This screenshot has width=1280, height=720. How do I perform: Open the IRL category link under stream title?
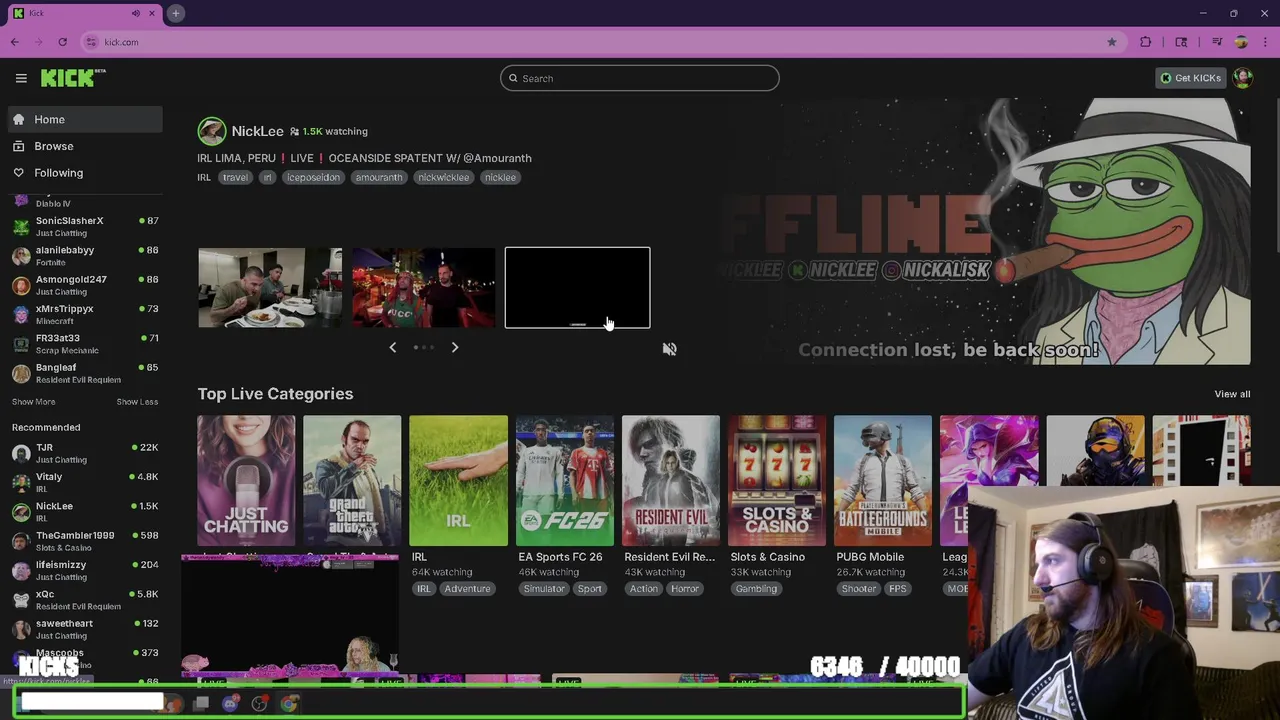pyautogui.click(x=204, y=177)
